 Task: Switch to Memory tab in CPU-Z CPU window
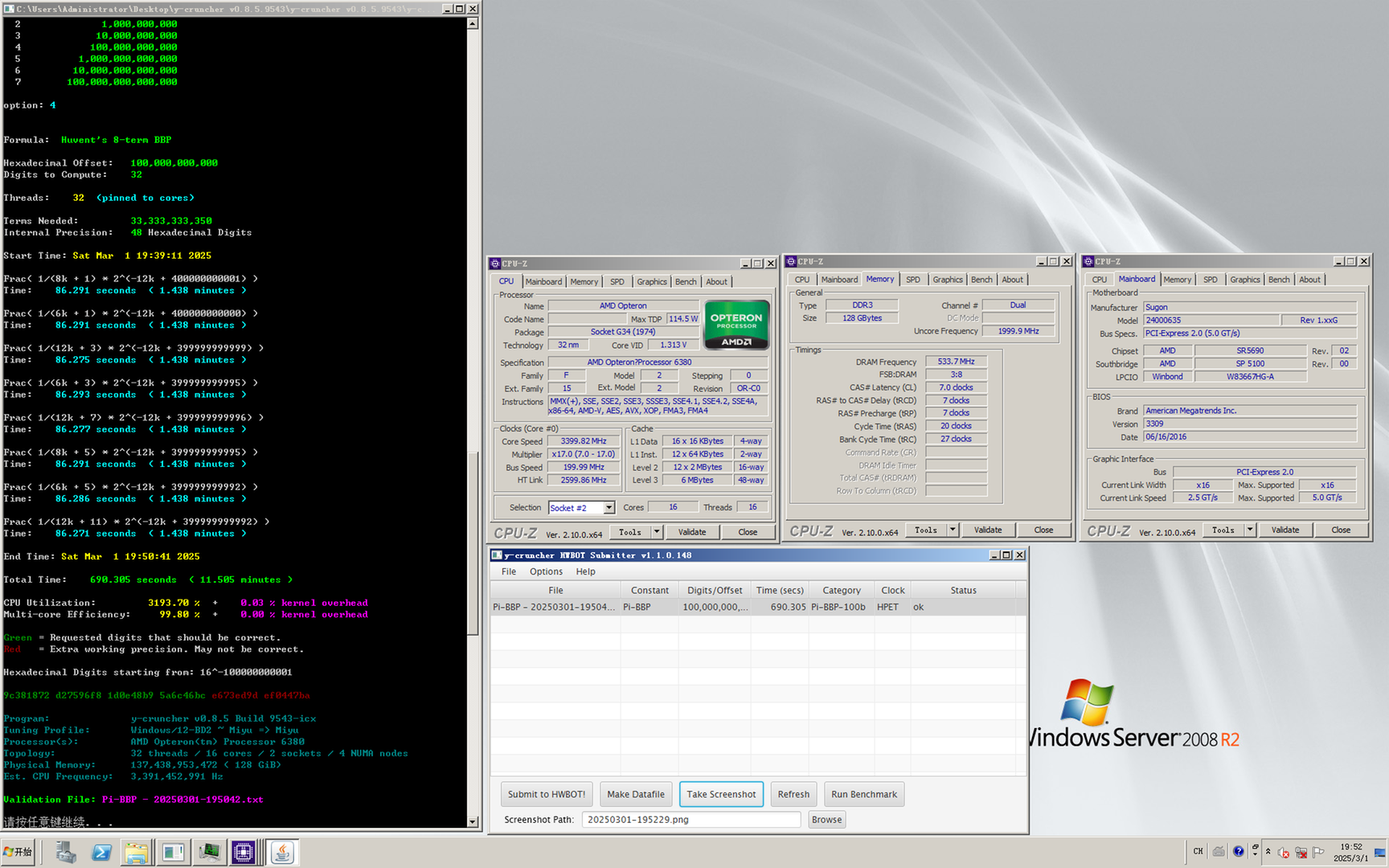click(x=584, y=282)
